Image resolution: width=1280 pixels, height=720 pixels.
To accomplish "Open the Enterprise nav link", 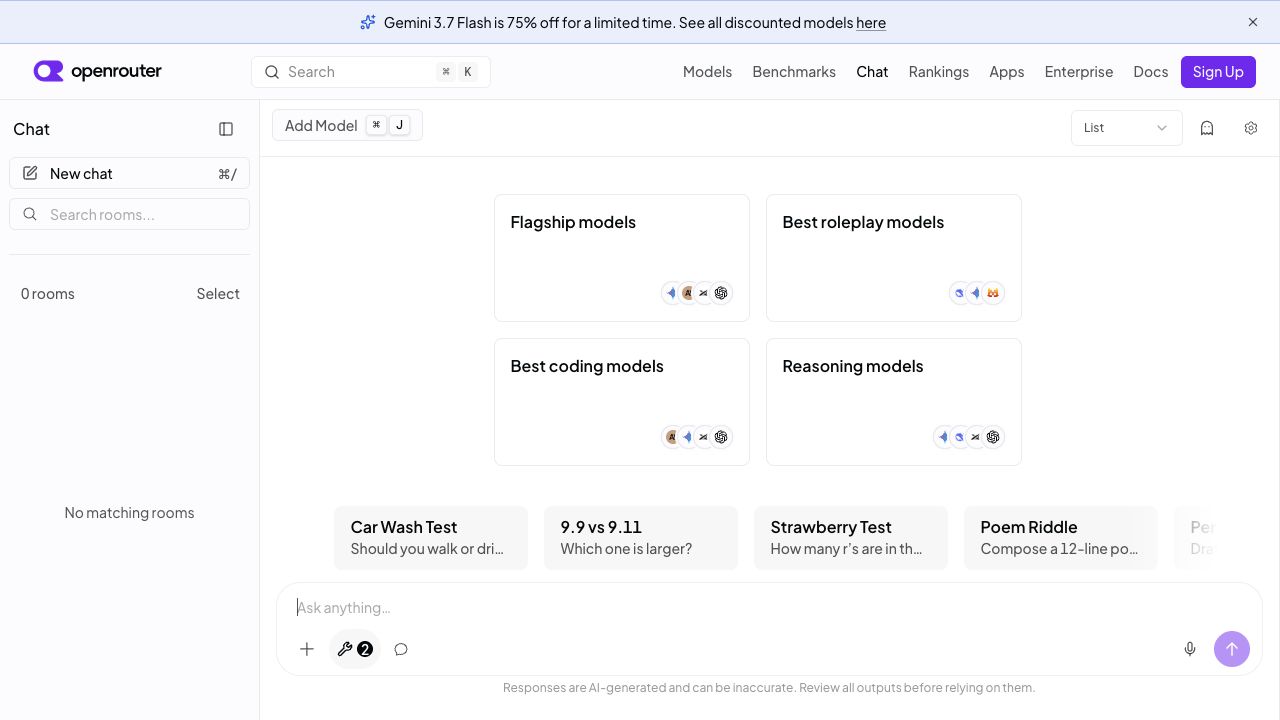I will pyautogui.click(x=1079, y=72).
